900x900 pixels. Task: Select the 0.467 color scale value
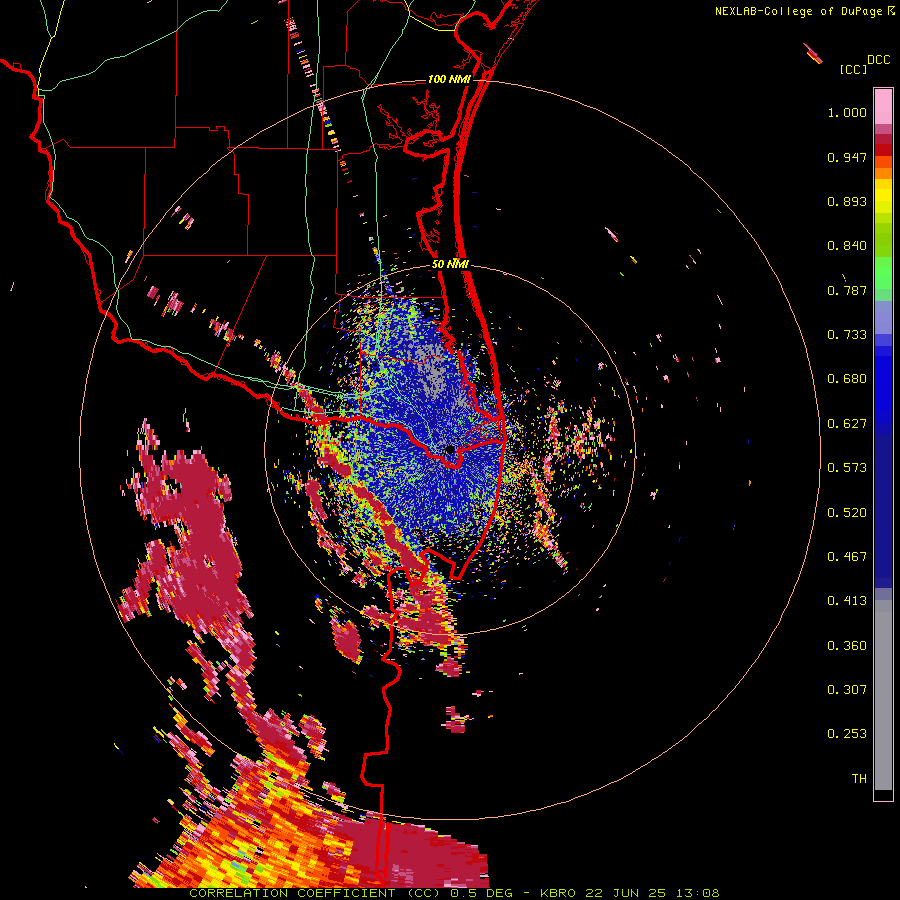click(x=847, y=557)
